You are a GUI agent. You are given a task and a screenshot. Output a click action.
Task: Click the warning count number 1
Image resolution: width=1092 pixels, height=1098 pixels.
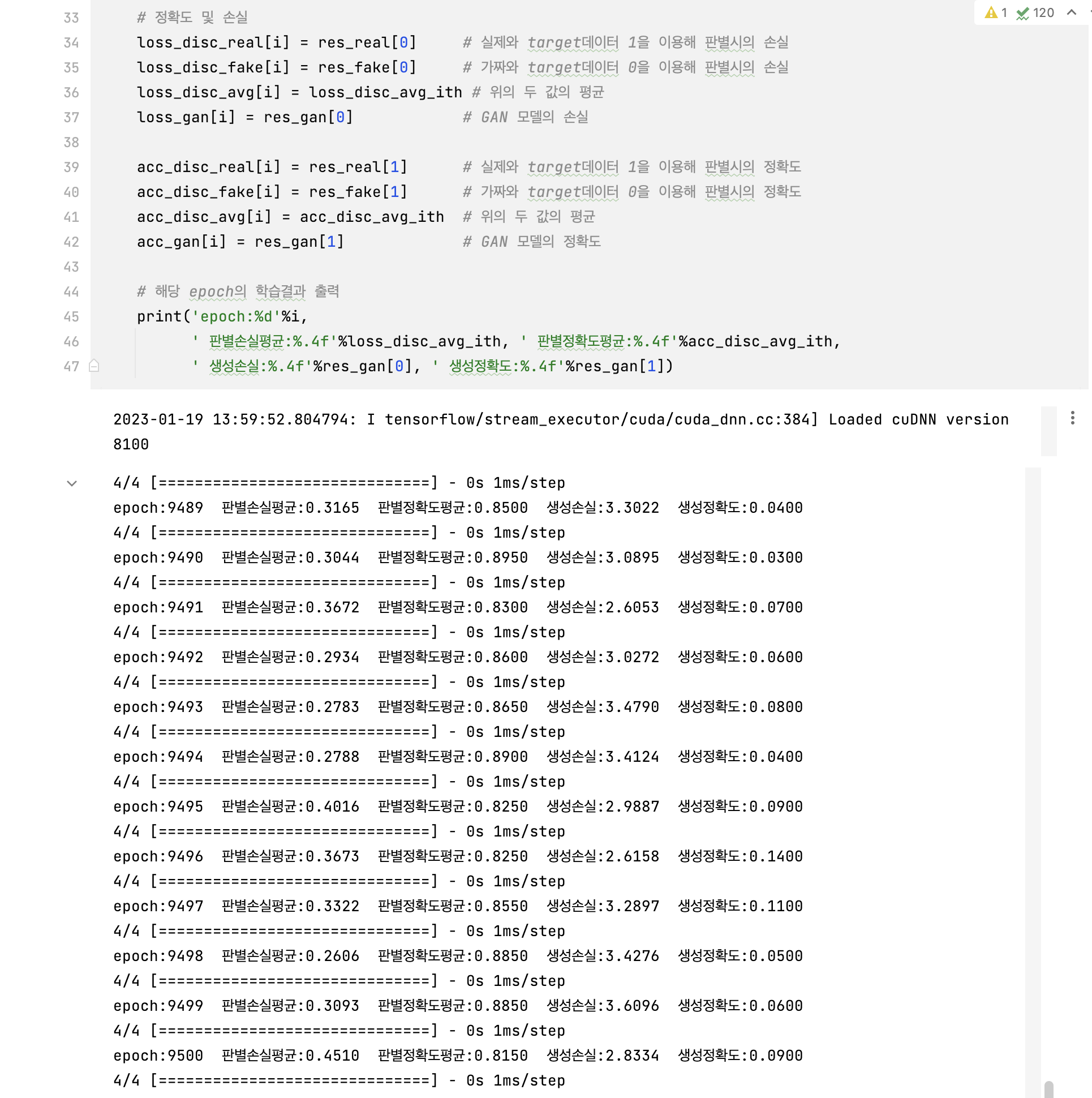pos(1004,13)
